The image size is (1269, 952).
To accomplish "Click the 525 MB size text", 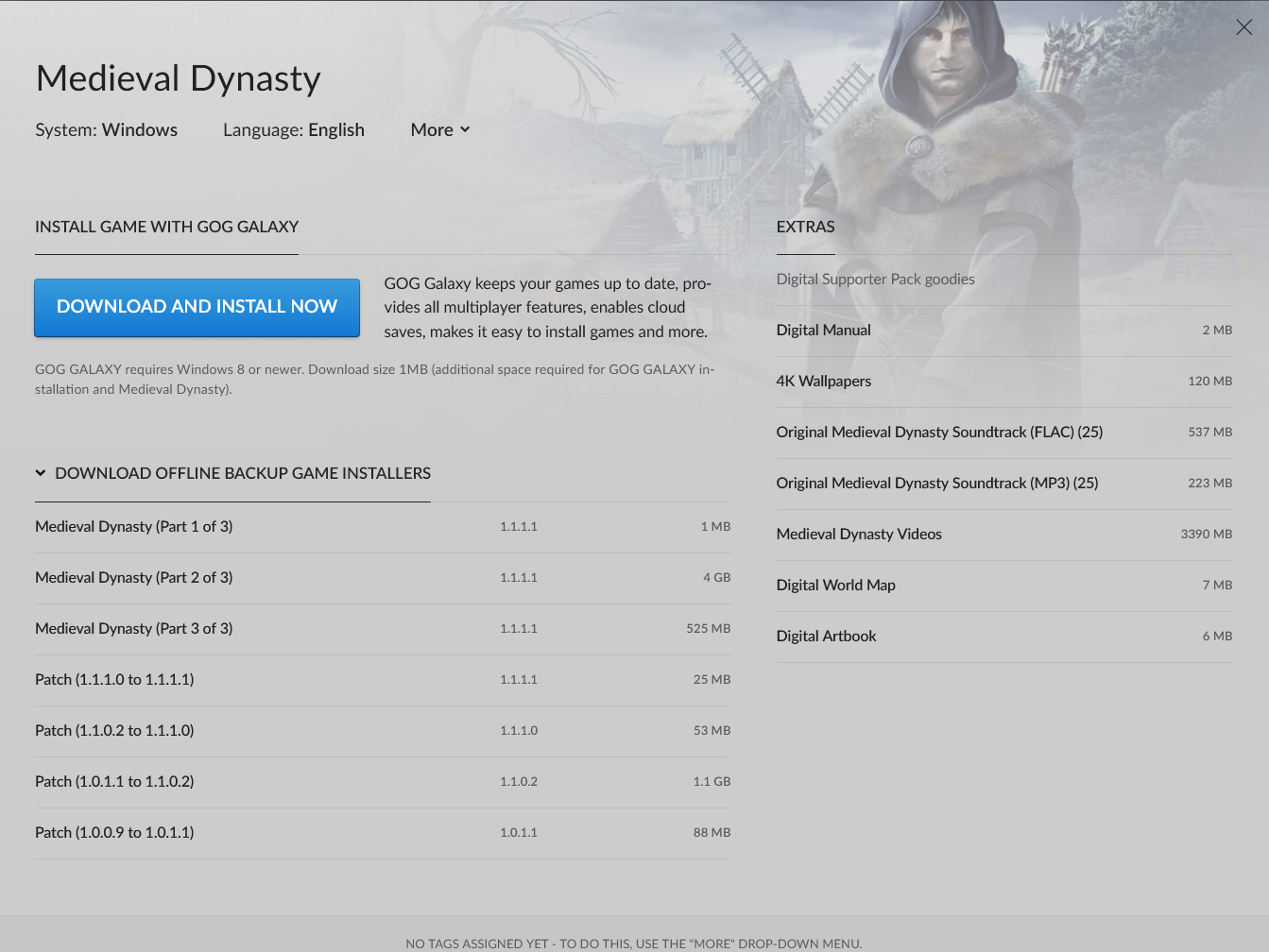I will click(x=709, y=629).
